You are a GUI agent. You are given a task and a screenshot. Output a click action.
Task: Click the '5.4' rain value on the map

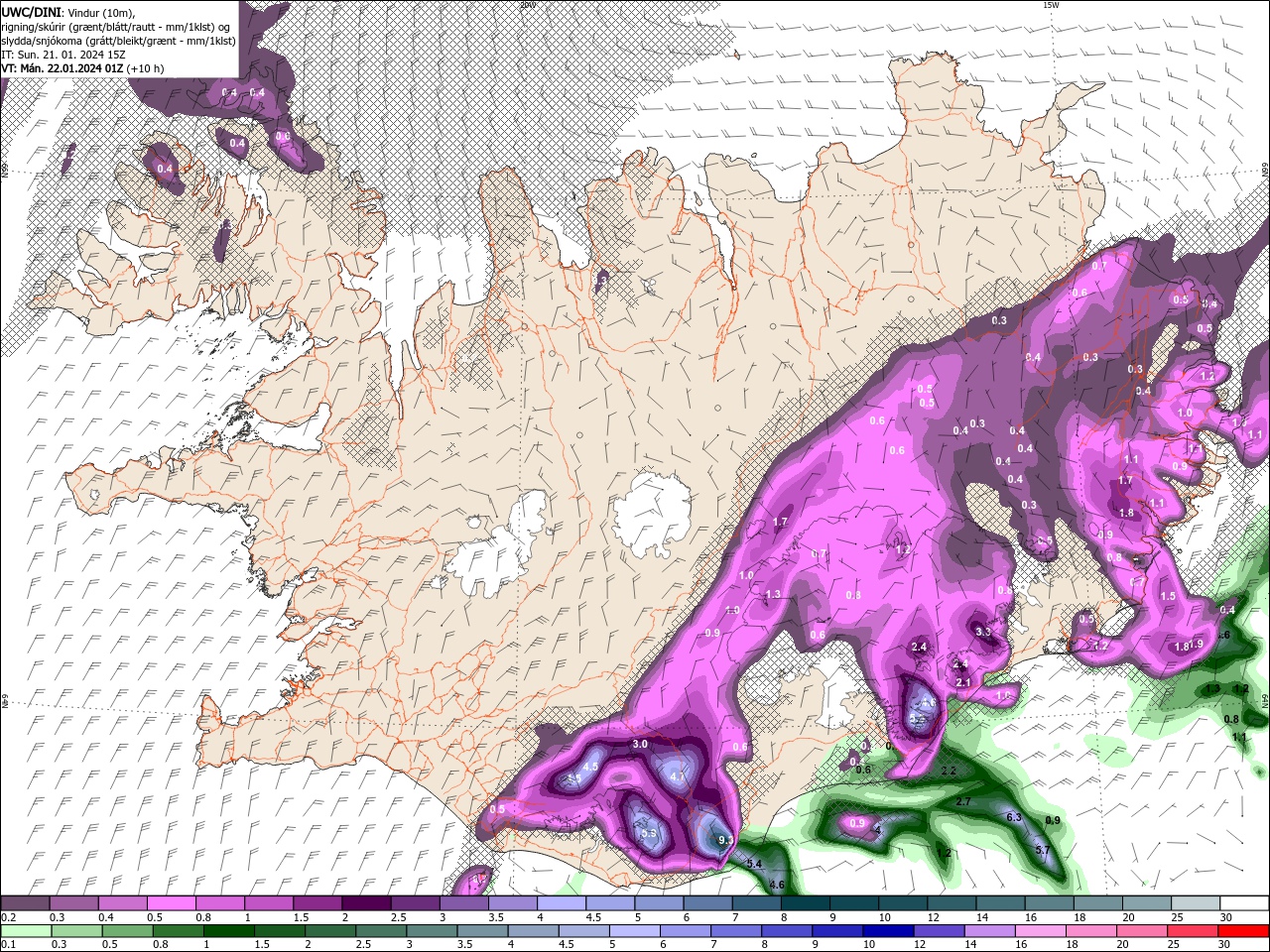(753, 864)
